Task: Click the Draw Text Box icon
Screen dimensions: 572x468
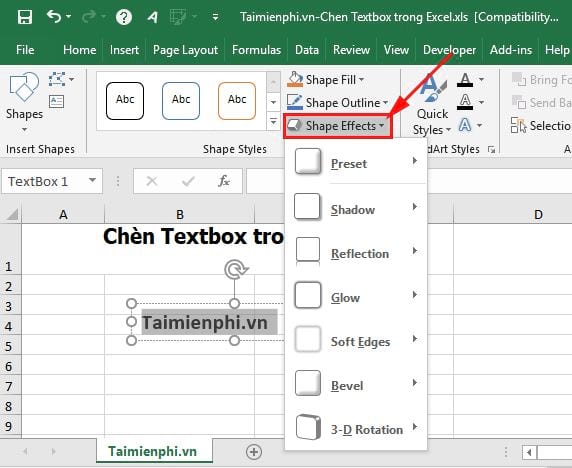Action: tap(57, 101)
